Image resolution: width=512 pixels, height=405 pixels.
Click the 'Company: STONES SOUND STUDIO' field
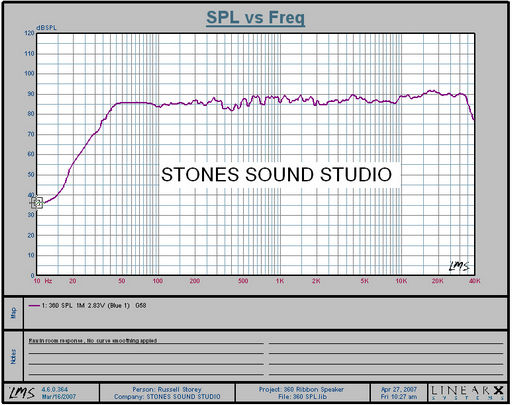click(x=167, y=397)
